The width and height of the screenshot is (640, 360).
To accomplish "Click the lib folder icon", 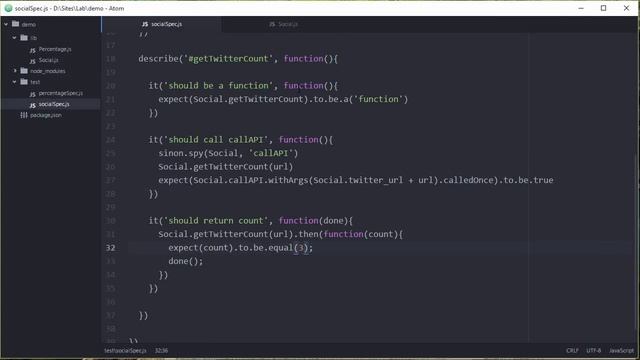I will [24, 38].
